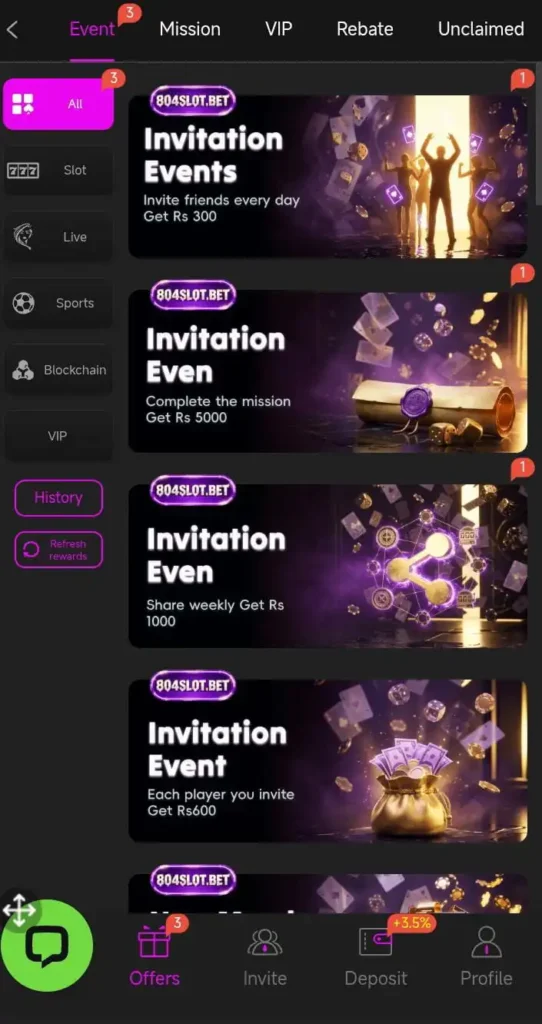Open the Profile person icon
Viewport: 542px width, 1024px height.
tap(486, 942)
